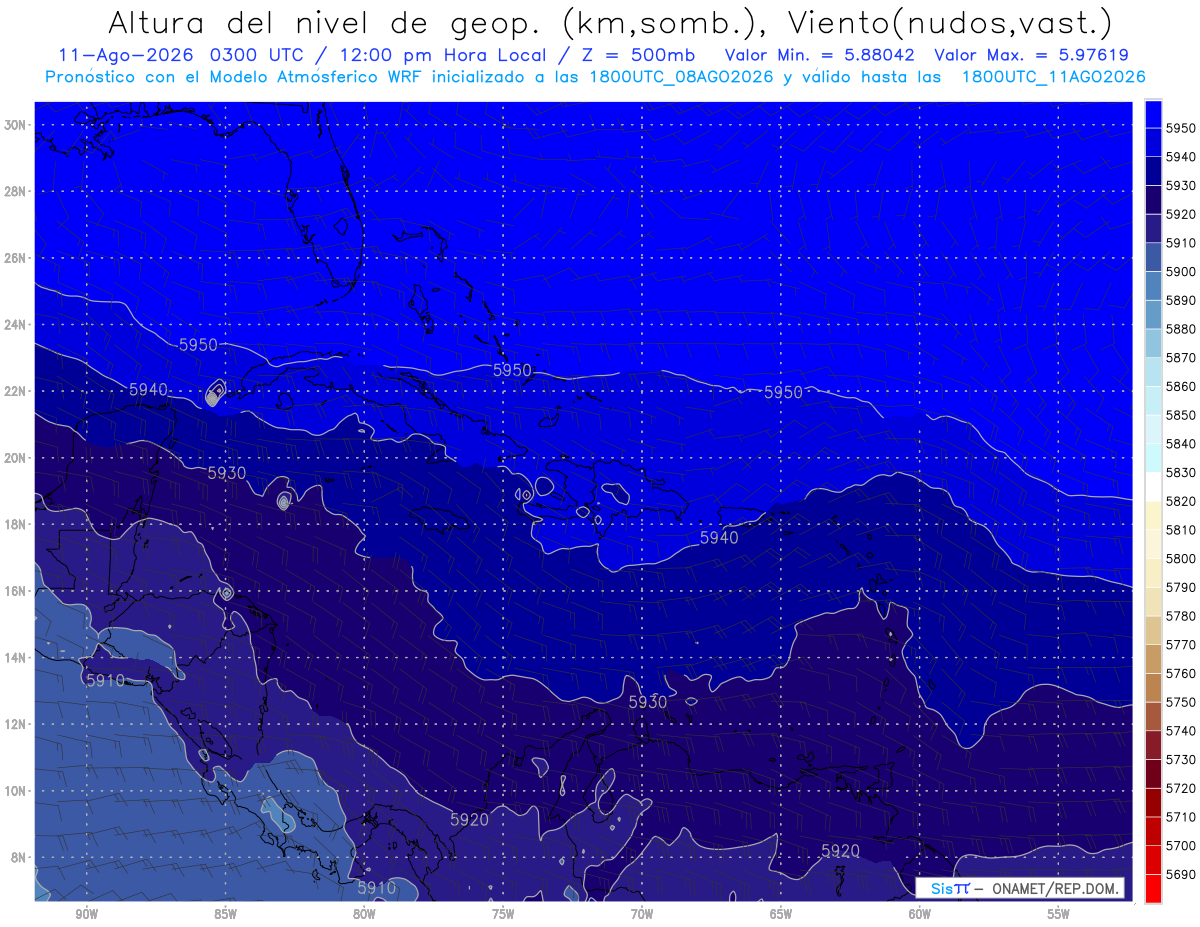Click the chart title 'Altura del nivel de geop.'
The image size is (1200, 927).
coord(324,23)
